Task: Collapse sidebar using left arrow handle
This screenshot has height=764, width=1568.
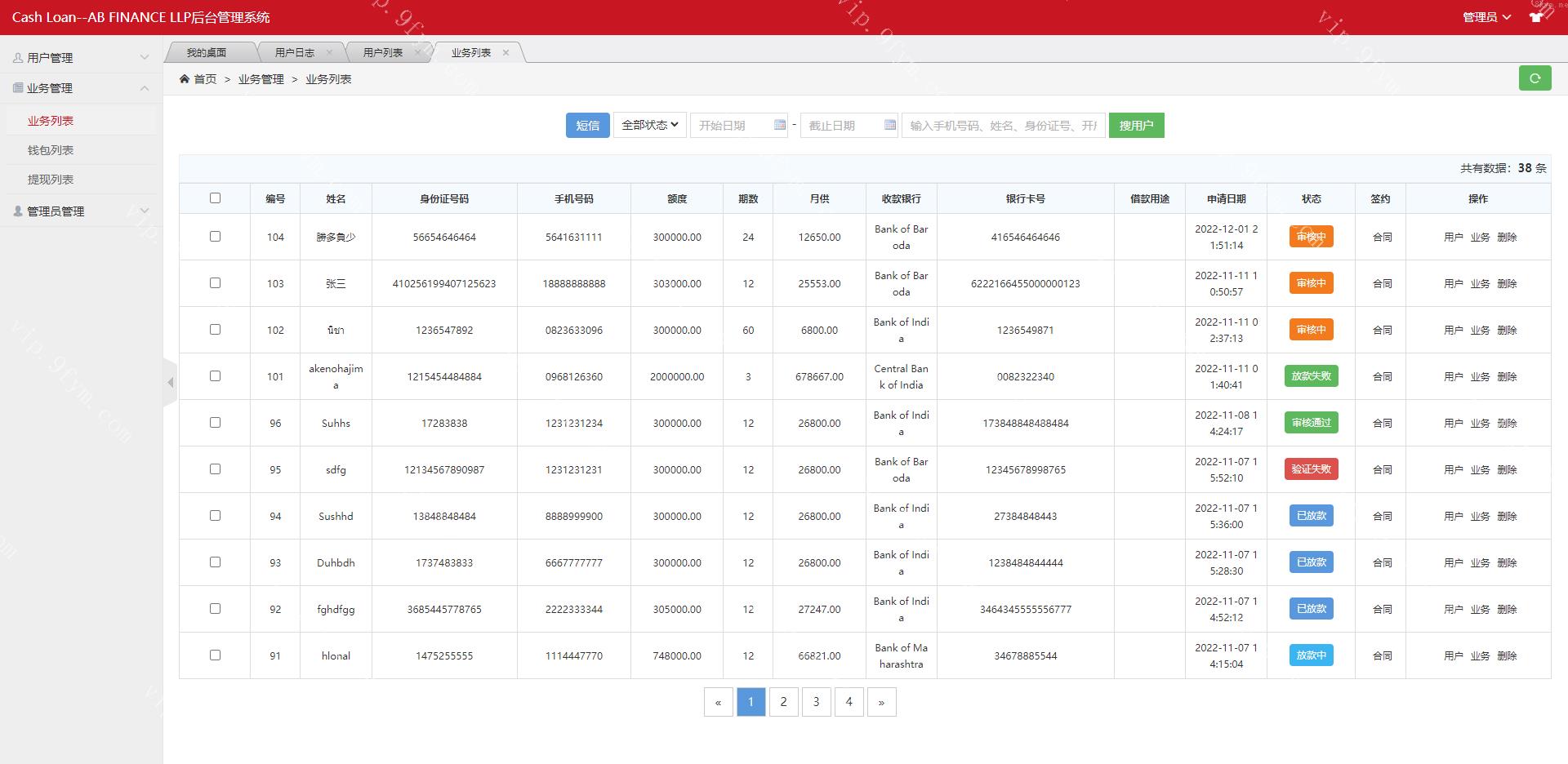Action: coord(170,382)
